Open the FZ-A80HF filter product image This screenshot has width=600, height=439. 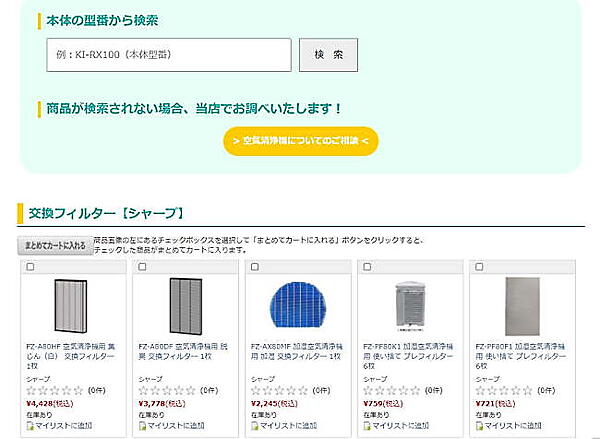pyautogui.click(x=71, y=306)
